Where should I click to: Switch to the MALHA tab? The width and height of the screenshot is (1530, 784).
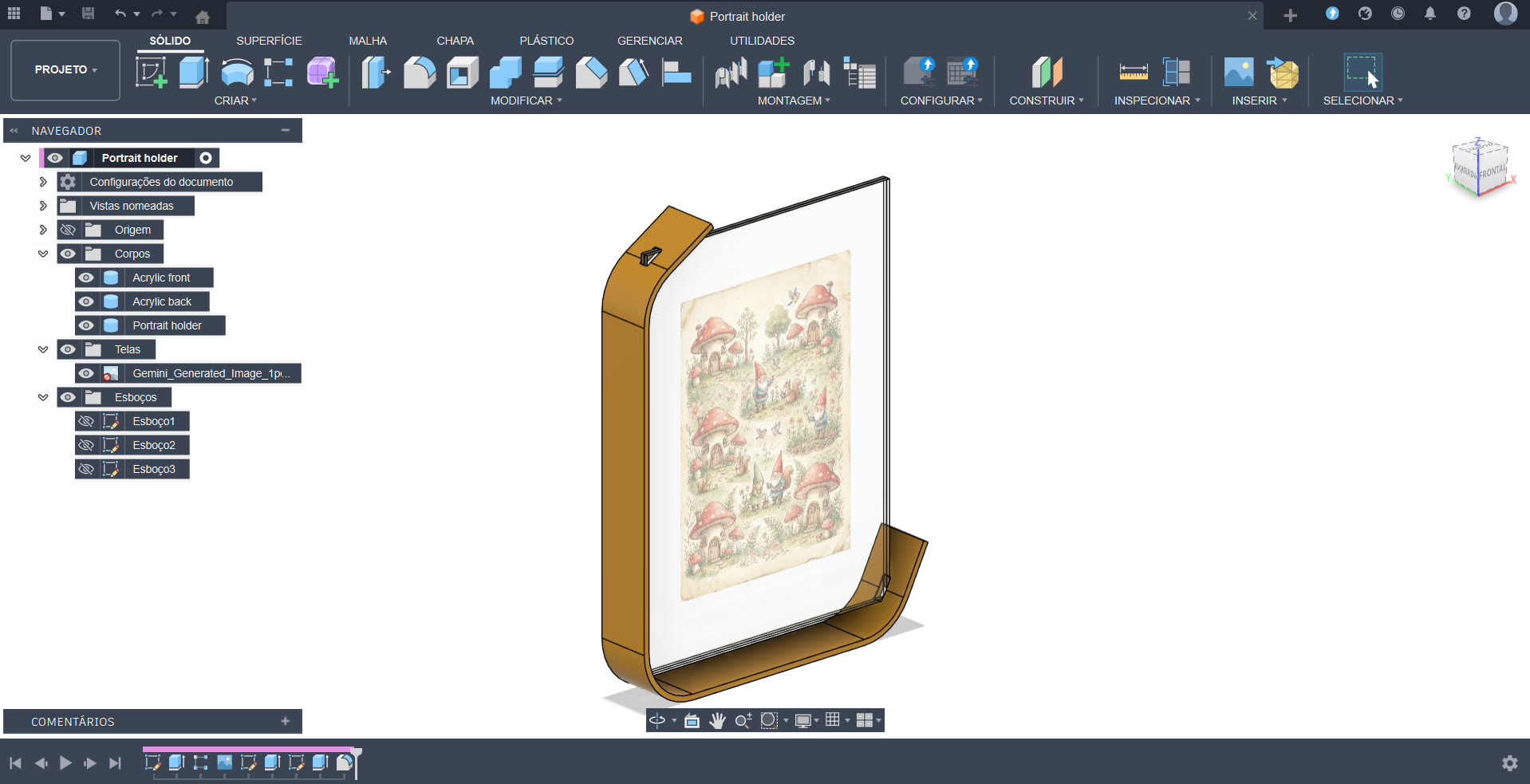pyautogui.click(x=368, y=41)
